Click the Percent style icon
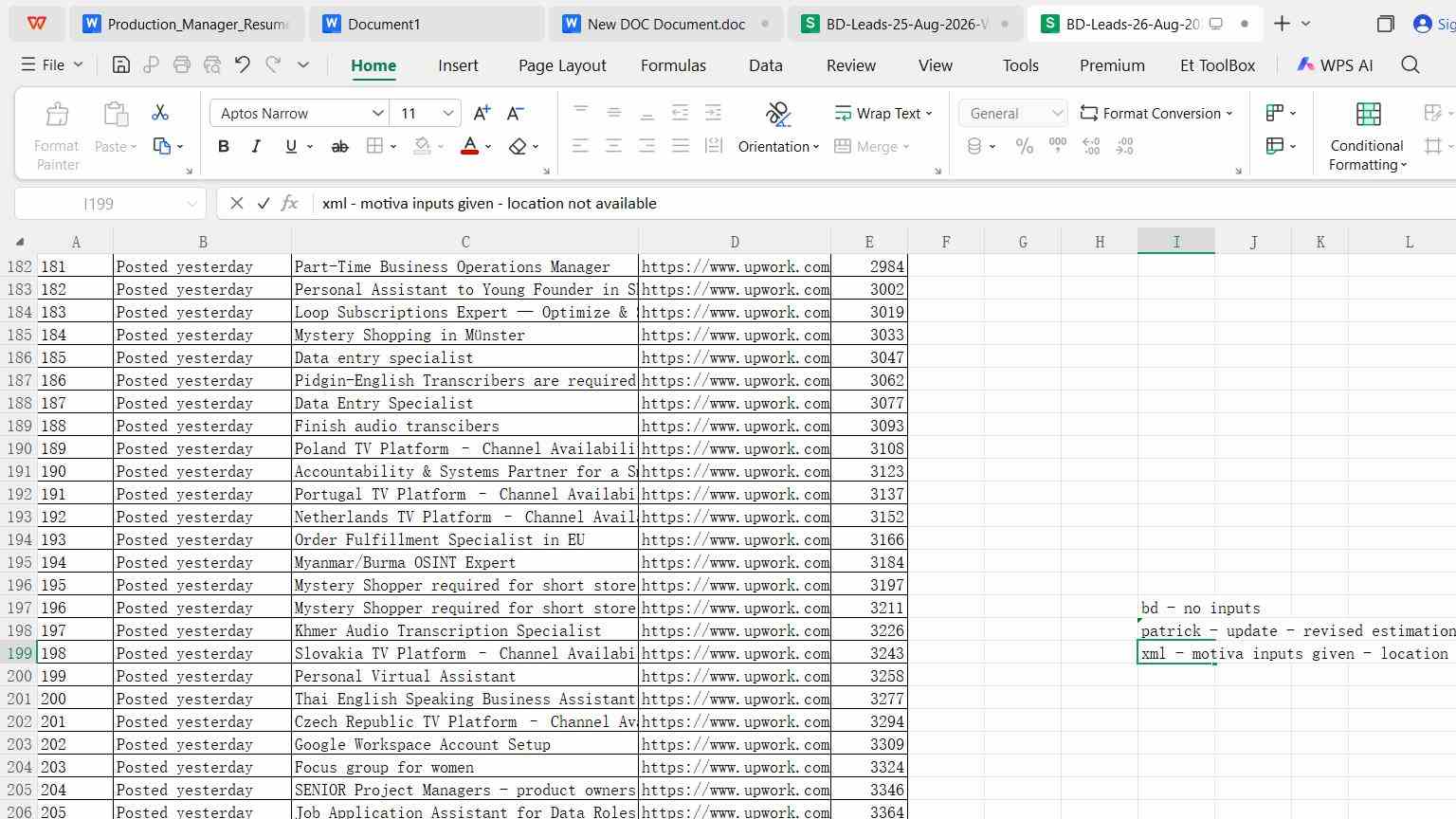The width and height of the screenshot is (1456, 819). pos(1025,147)
